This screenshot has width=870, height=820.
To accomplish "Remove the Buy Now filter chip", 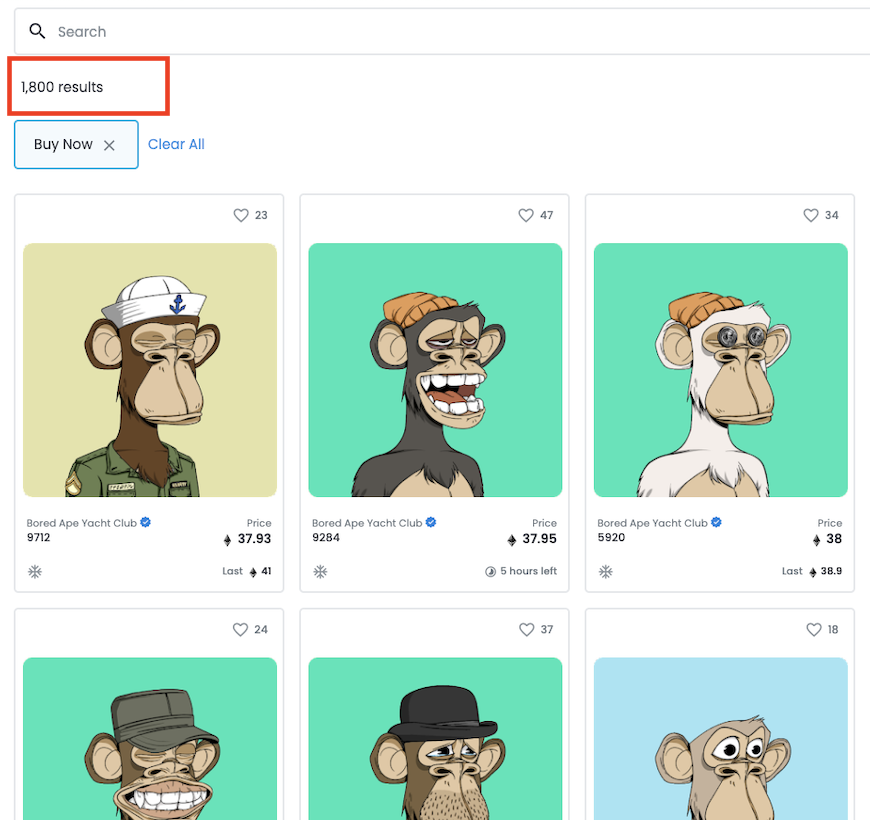I will pyautogui.click(x=110, y=145).
